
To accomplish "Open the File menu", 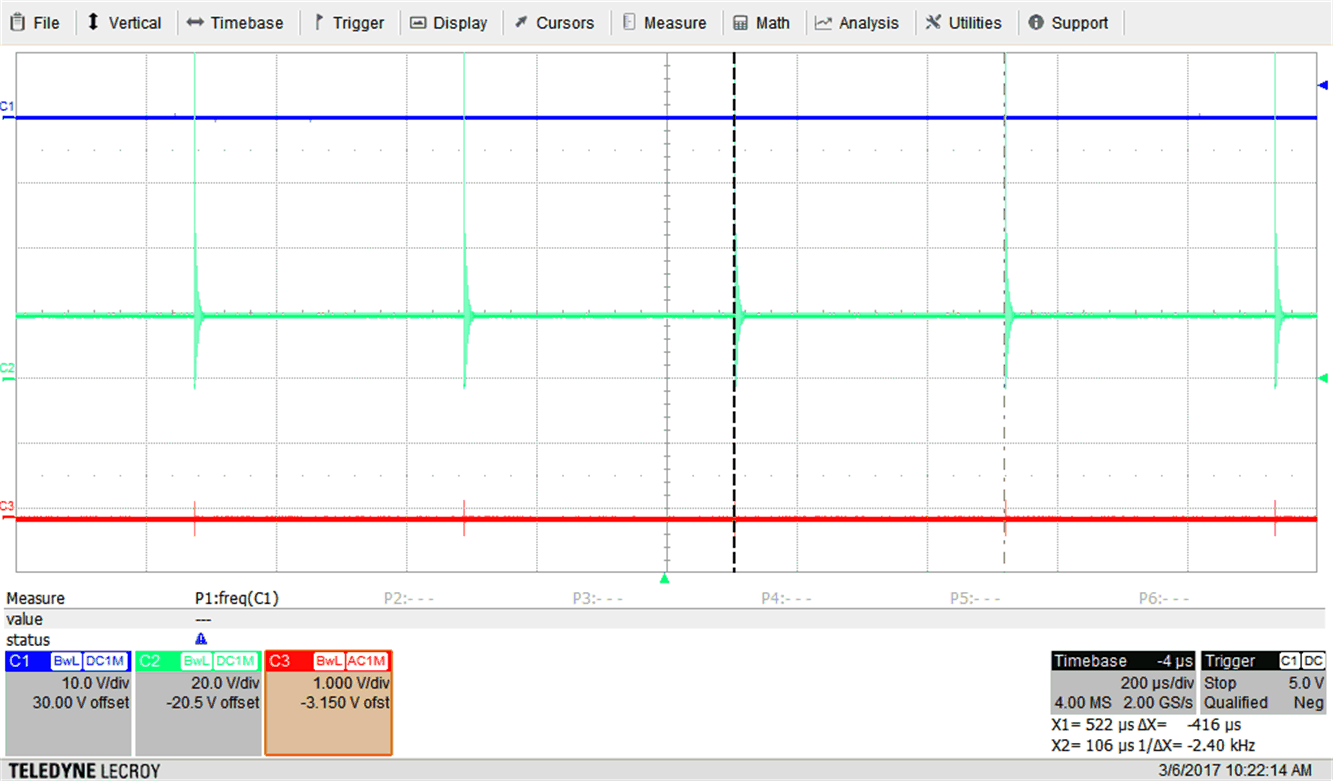I will [x=35, y=22].
